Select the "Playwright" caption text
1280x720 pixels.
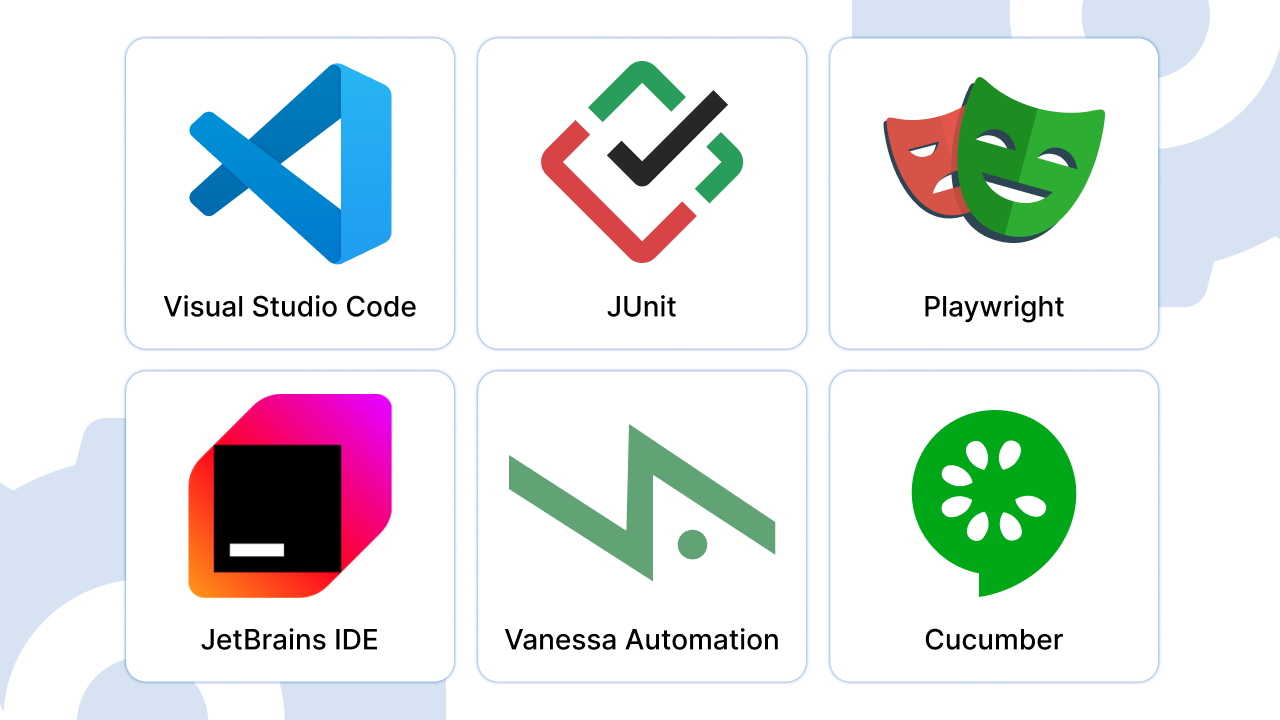click(994, 307)
